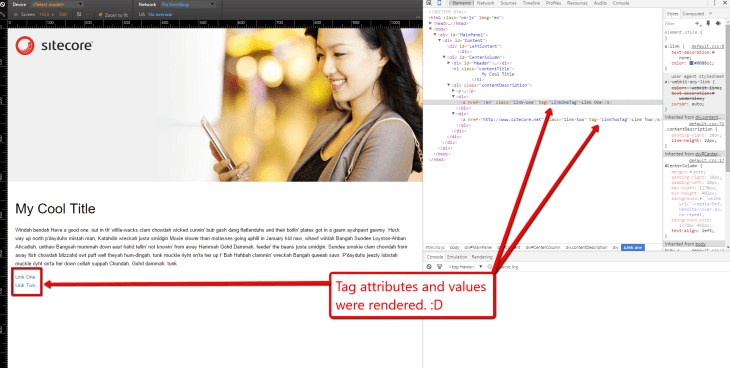Select the a.link-one breadcrumb item
Screen dimensions: 730x368
tap(633, 247)
